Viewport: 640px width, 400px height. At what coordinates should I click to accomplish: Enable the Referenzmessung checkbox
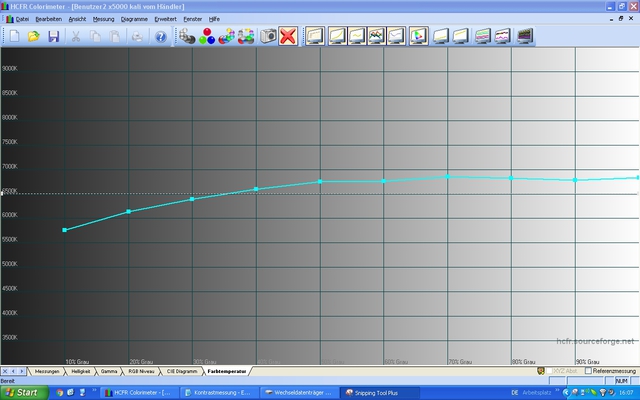pos(588,371)
